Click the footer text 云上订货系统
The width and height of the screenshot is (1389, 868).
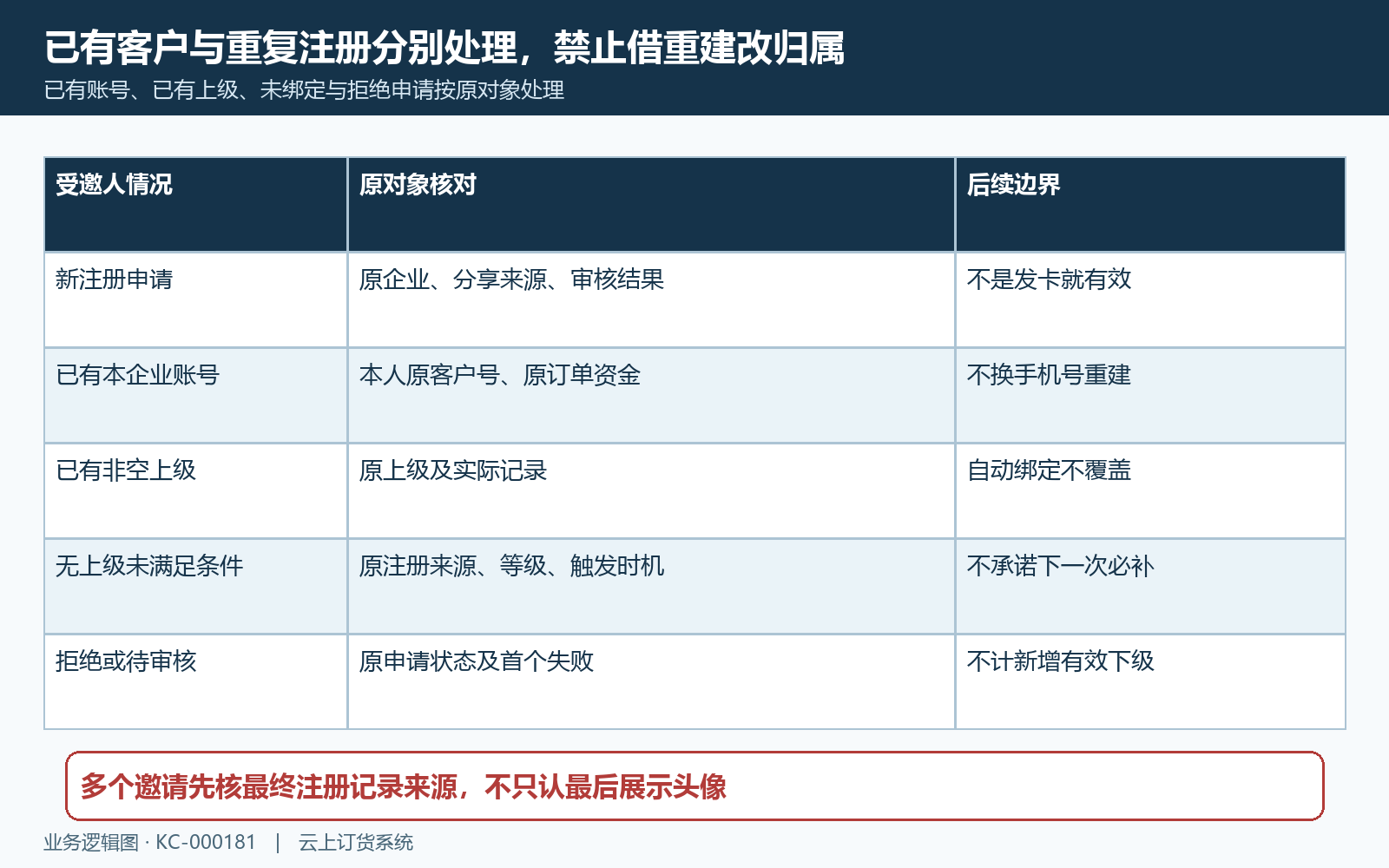[356, 842]
